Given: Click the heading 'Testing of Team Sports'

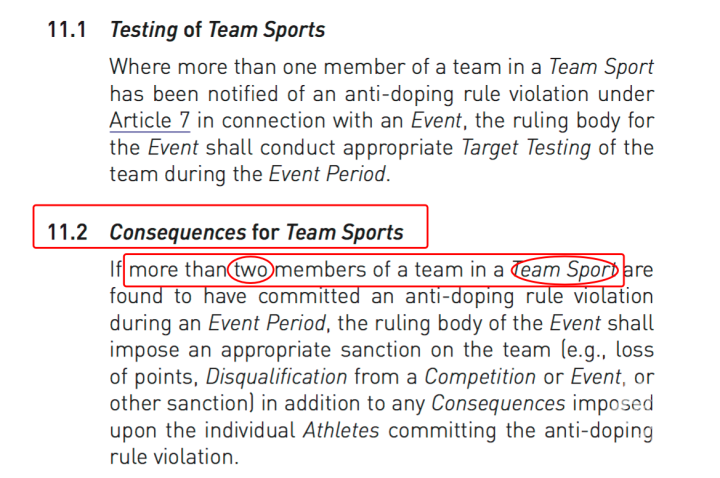Looking at the screenshot, I should click(217, 30).
